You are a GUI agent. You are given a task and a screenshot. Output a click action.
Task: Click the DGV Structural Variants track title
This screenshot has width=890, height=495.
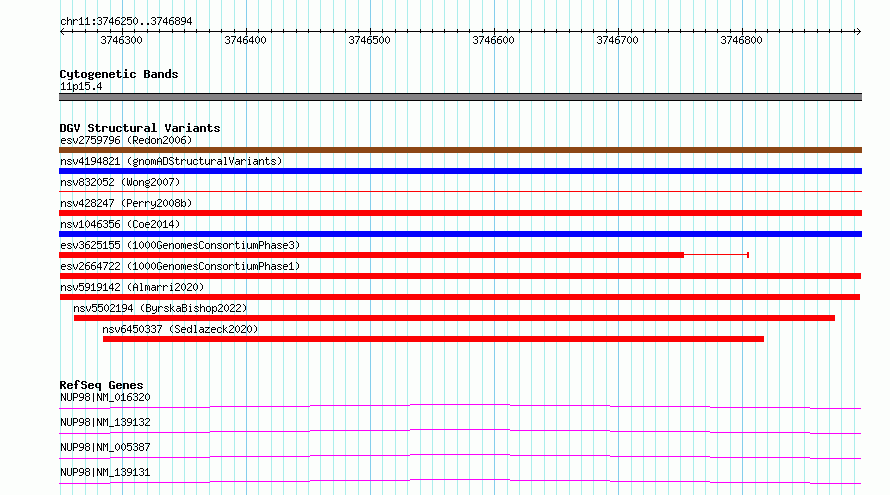pos(140,128)
